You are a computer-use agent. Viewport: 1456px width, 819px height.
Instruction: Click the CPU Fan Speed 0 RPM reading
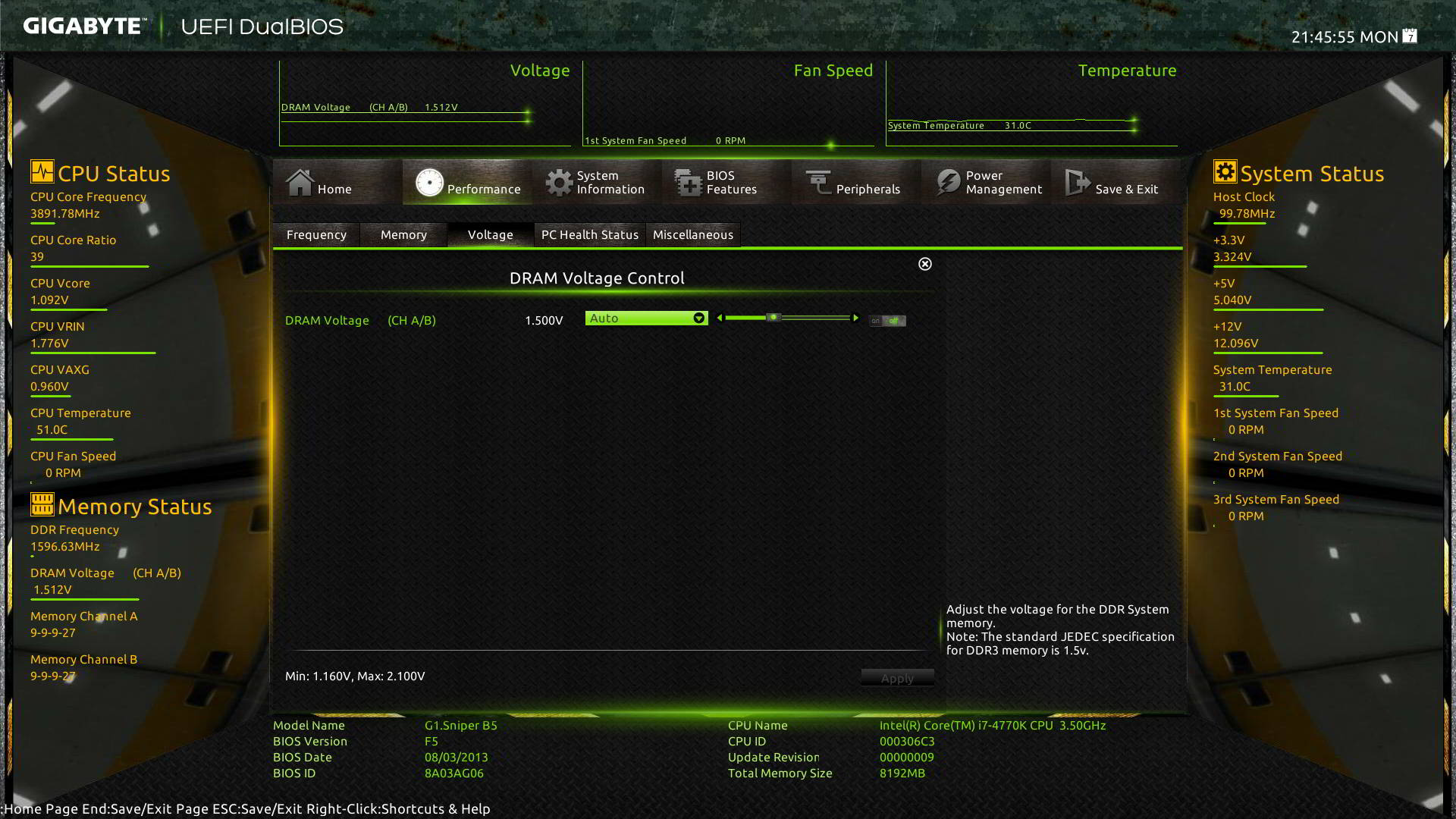click(63, 473)
